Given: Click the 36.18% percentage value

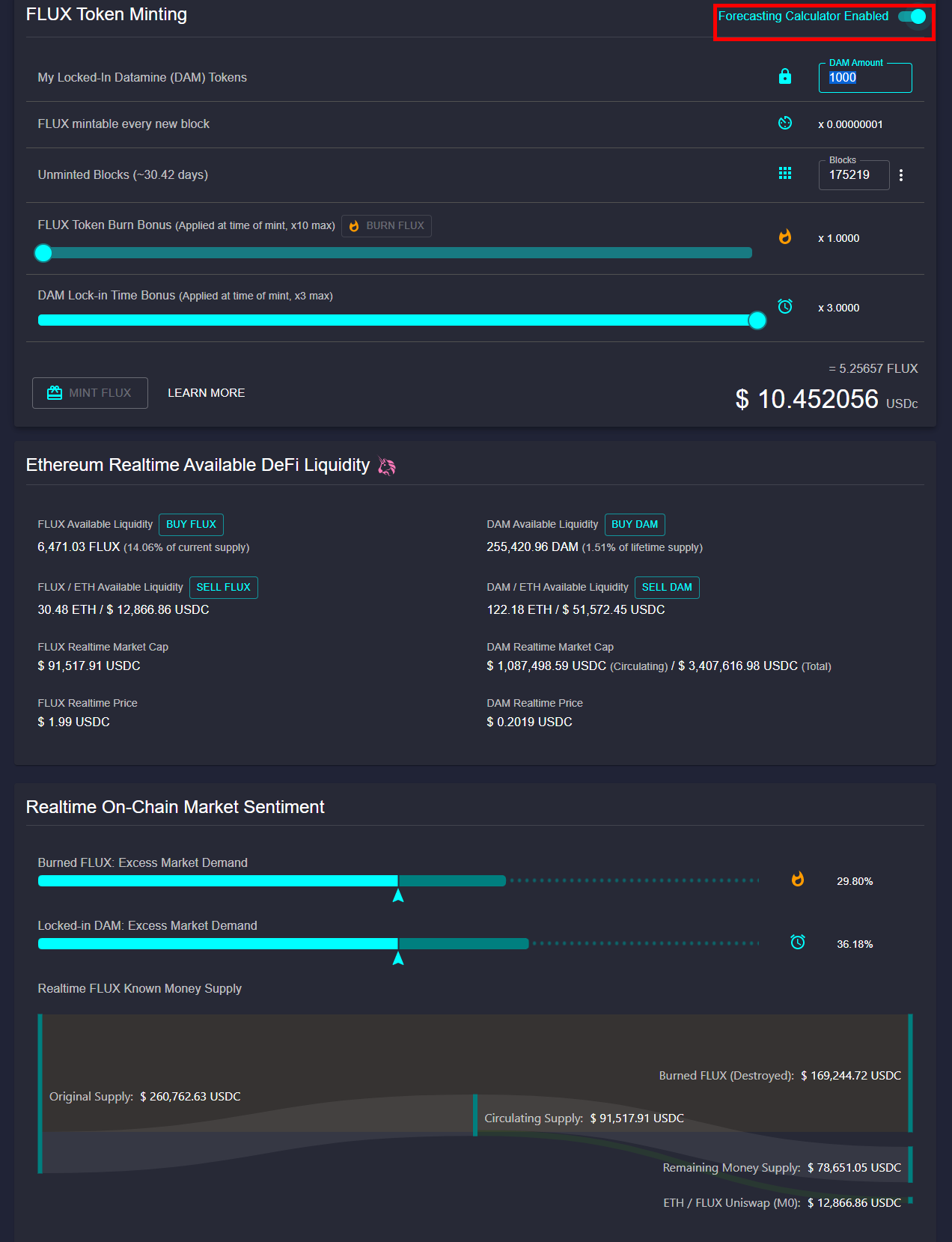Looking at the screenshot, I should coord(855,944).
